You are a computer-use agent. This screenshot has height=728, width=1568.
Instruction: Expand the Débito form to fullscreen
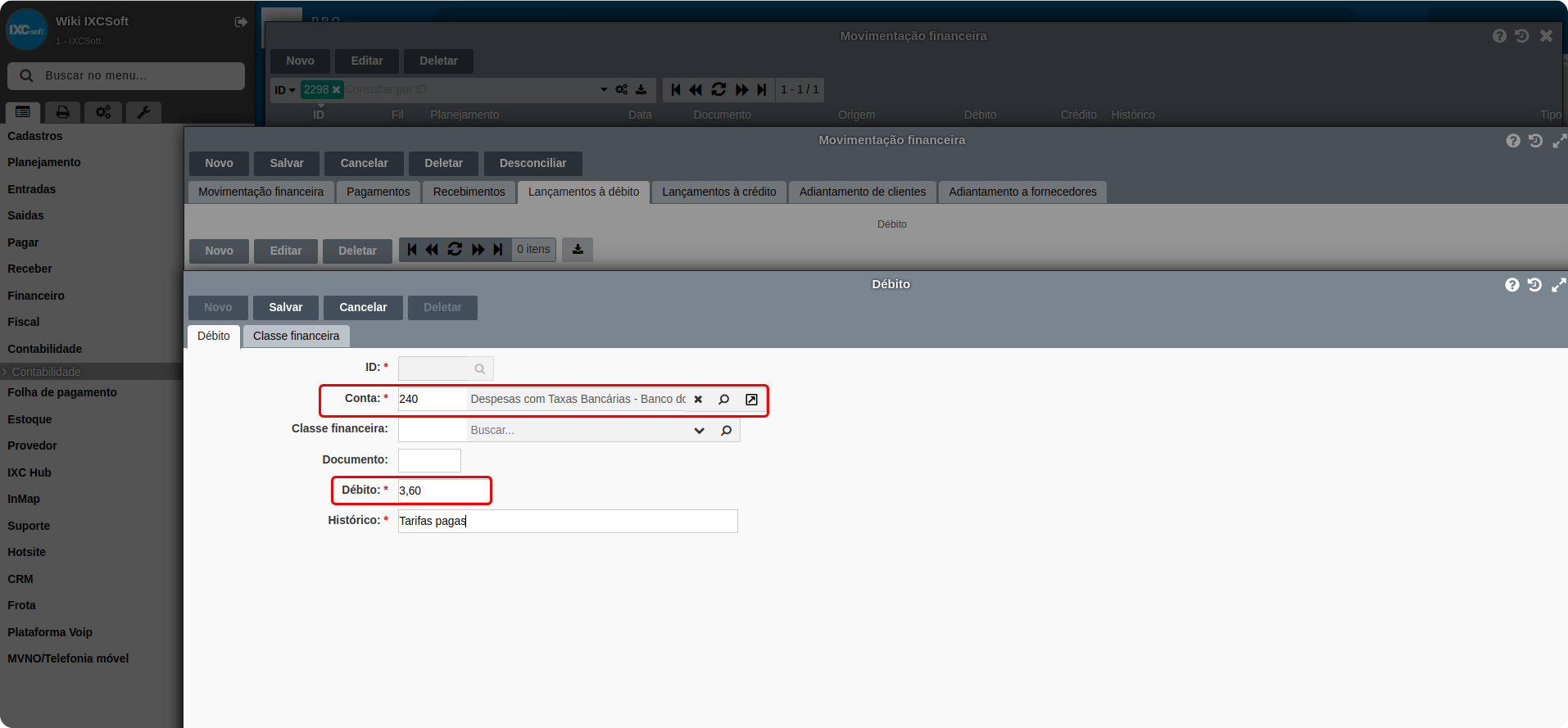pyautogui.click(x=1558, y=284)
